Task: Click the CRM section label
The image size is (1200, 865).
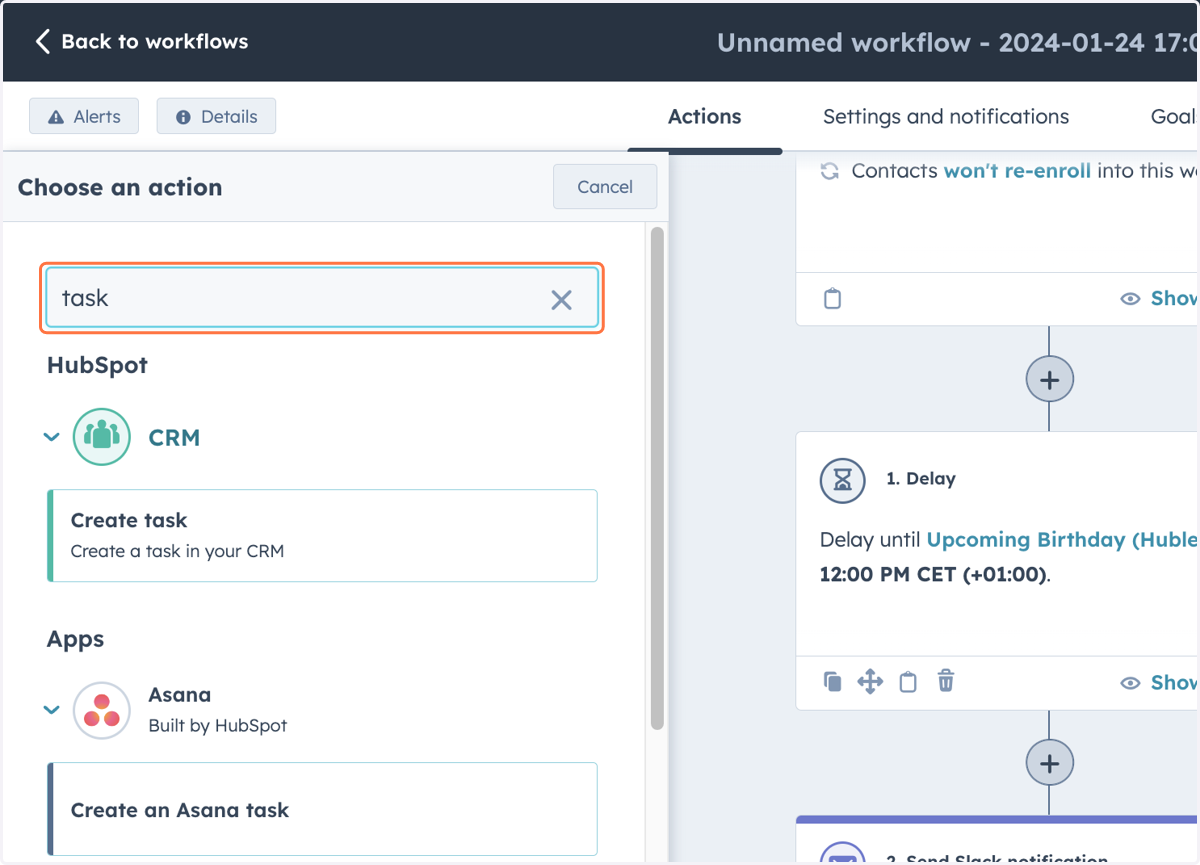Action: tap(174, 438)
